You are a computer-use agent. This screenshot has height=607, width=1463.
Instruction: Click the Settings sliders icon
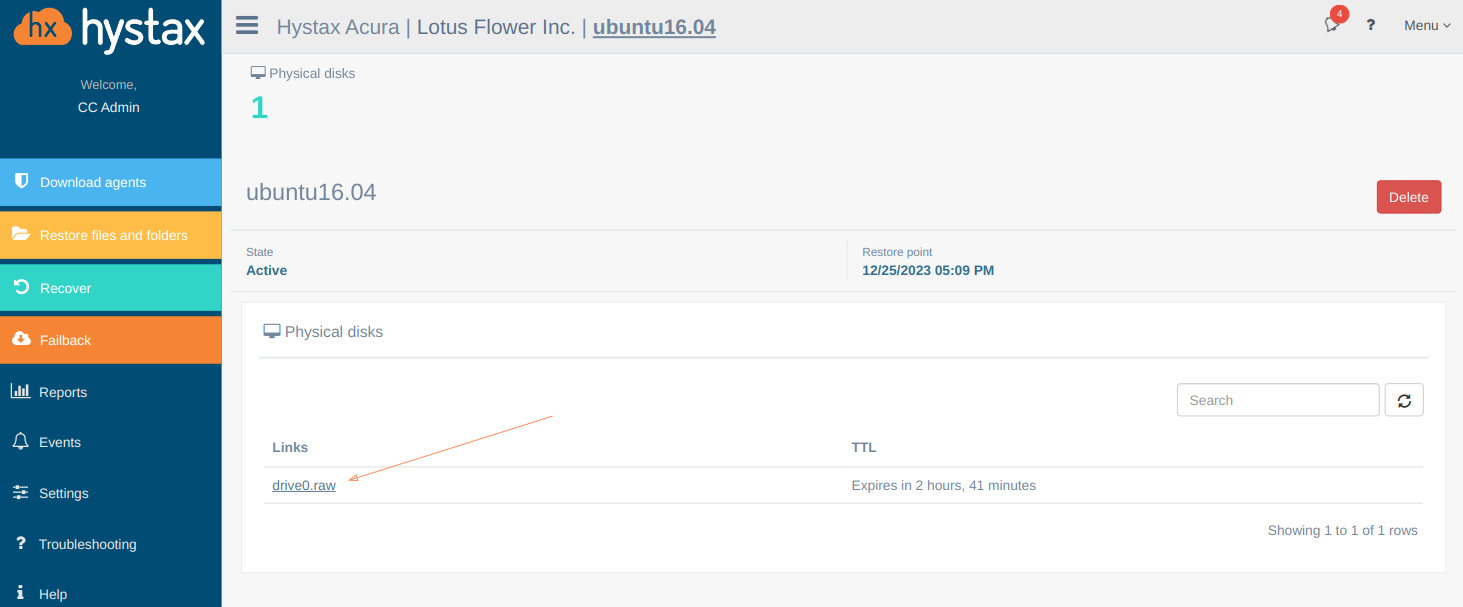(x=20, y=492)
